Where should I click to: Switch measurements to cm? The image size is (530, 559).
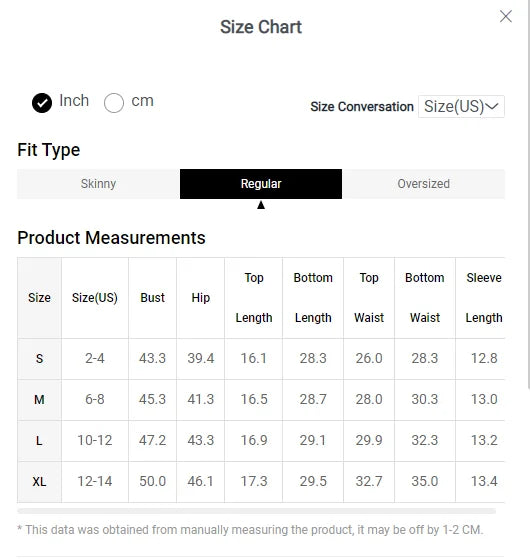click(x=114, y=103)
